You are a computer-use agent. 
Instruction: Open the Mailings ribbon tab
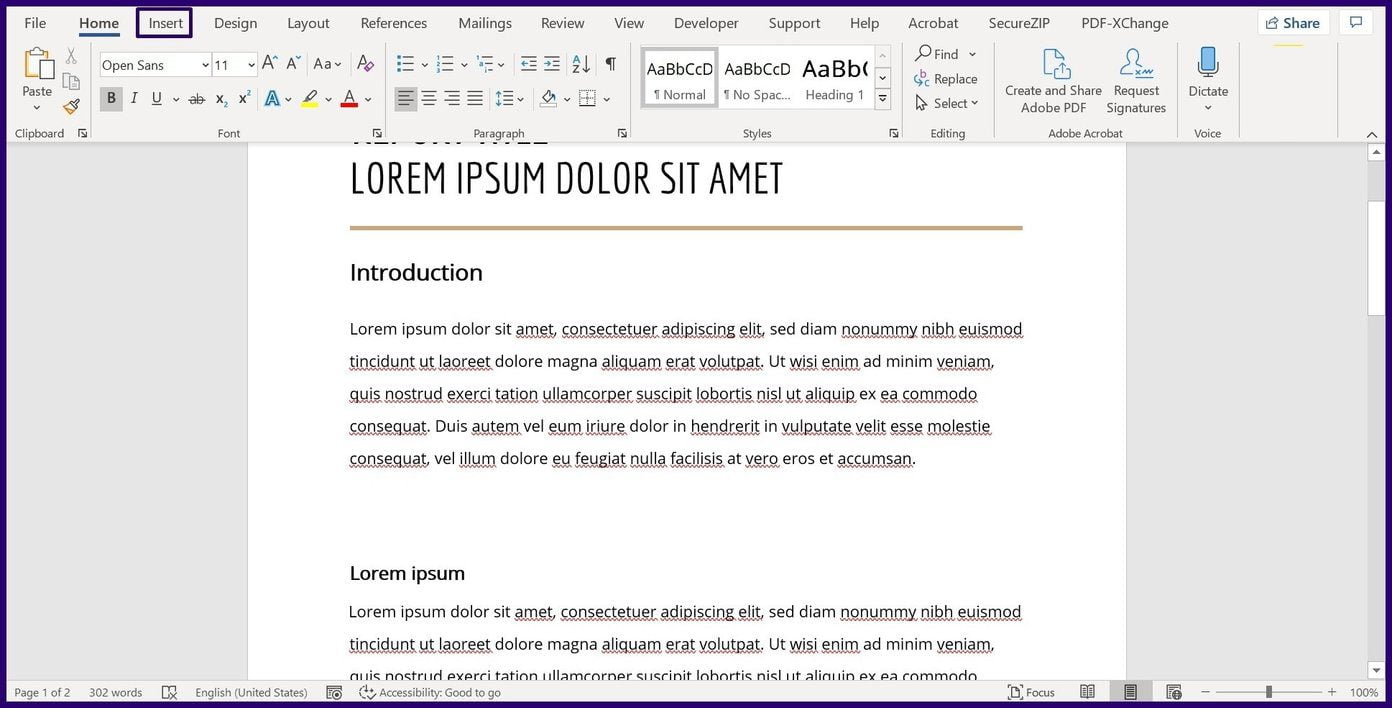[484, 22]
